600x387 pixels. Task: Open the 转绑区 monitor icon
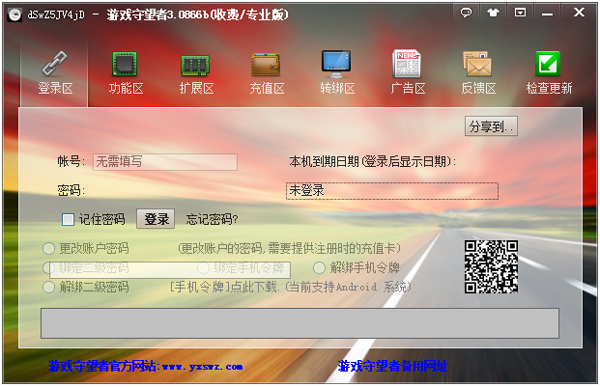point(336,64)
